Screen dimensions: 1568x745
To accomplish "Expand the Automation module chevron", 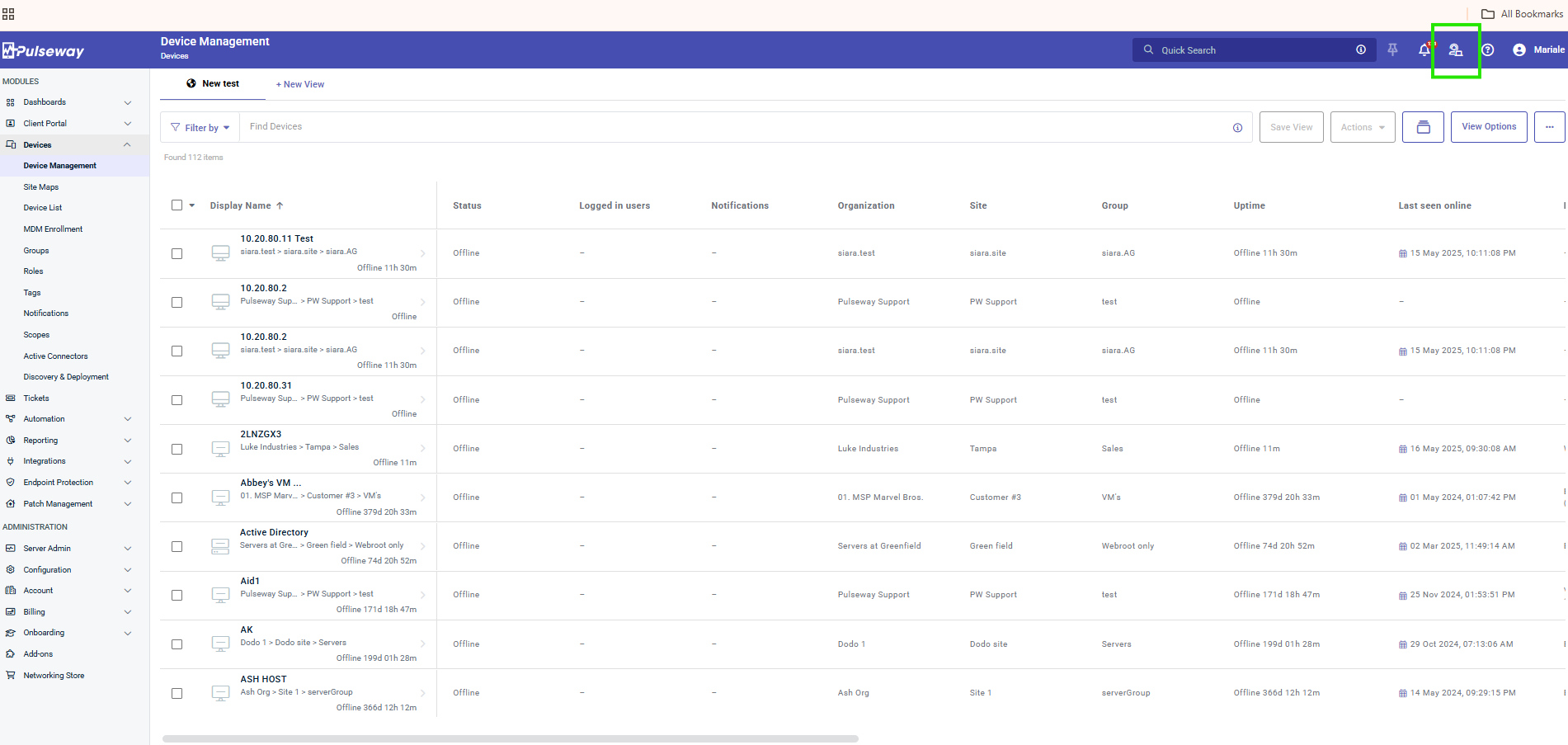I will [128, 419].
